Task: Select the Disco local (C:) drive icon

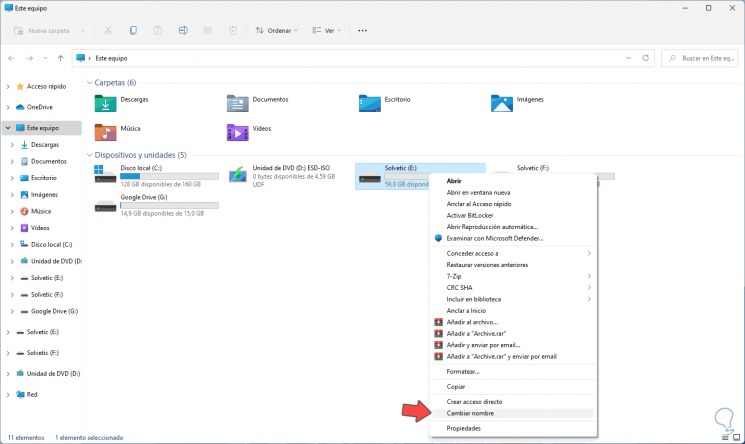Action: point(105,174)
